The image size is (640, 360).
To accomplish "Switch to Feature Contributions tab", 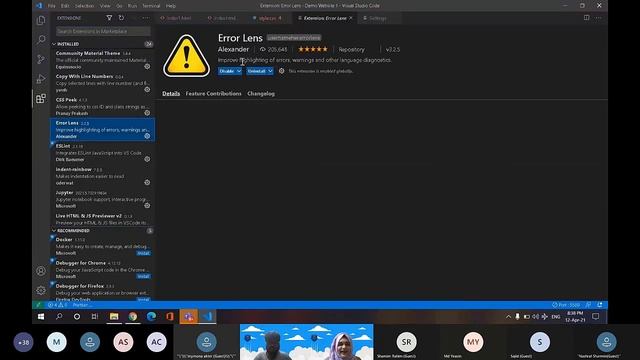I will [213, 93].
